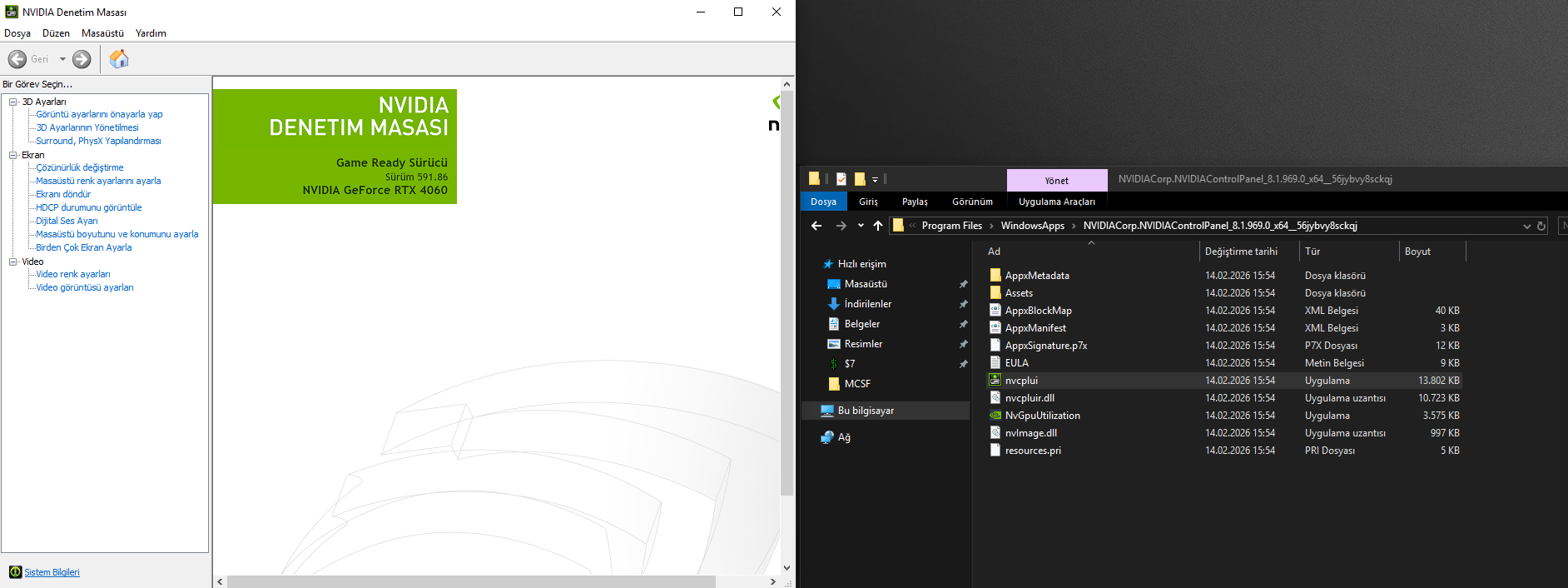Screen dimensions: 1568x588
Task: Select the nvcplui application file
Action: click(x=1021, y=381)
